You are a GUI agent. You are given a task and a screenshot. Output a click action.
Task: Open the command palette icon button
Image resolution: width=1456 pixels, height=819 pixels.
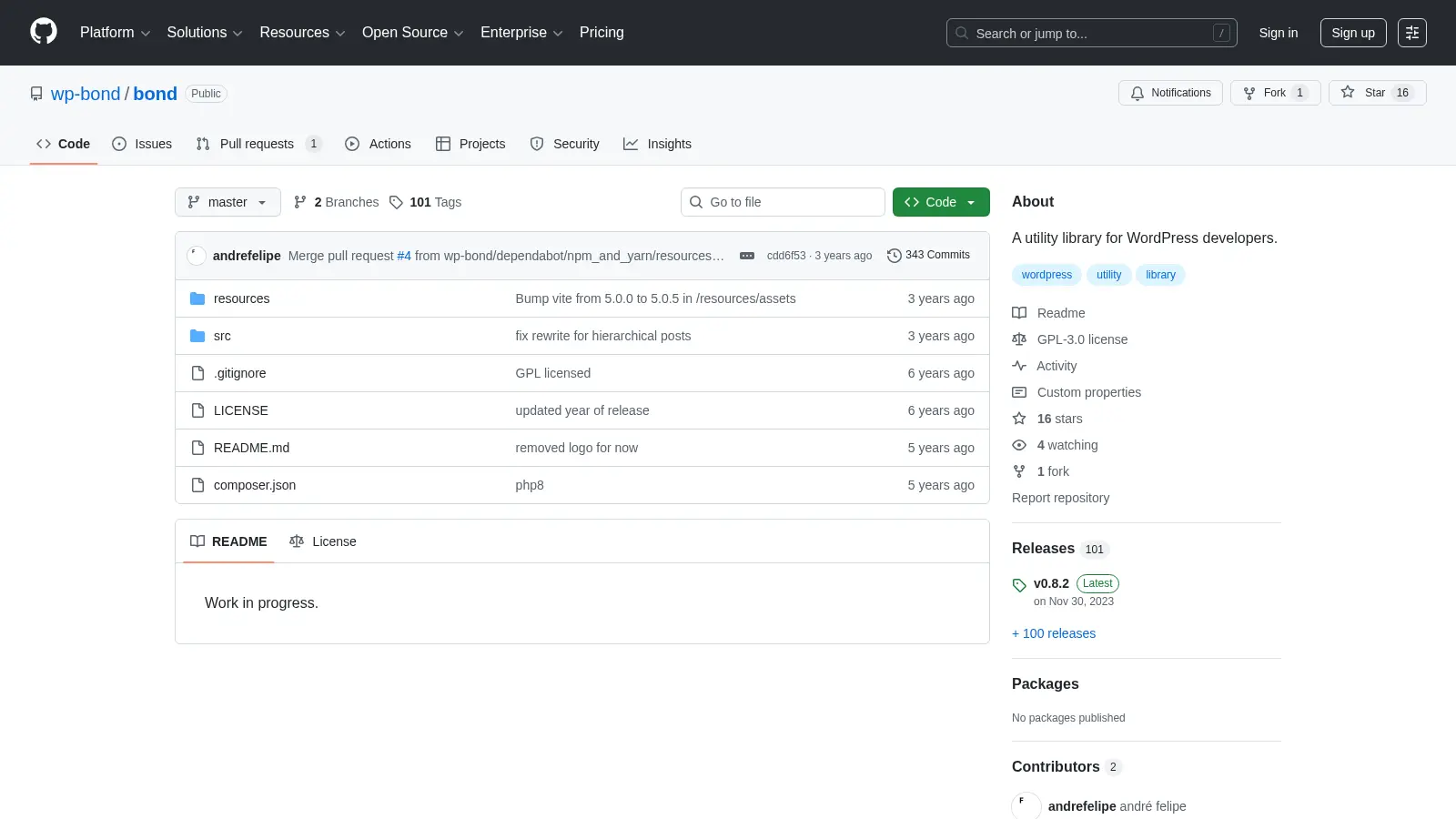tap(1412, 33)
